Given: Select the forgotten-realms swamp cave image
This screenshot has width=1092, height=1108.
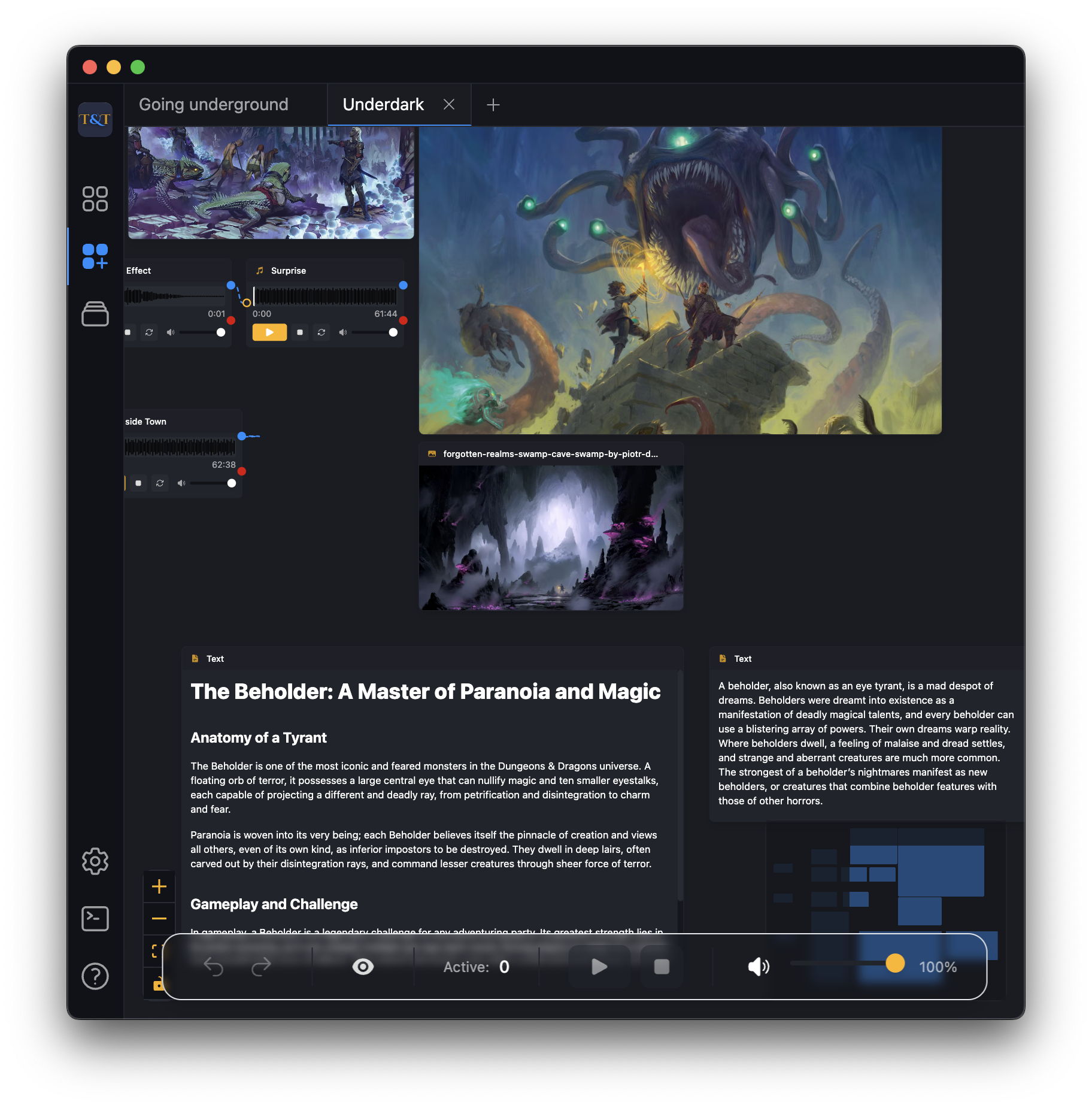Looking at the screenshot, I should (x=551, y=538).
